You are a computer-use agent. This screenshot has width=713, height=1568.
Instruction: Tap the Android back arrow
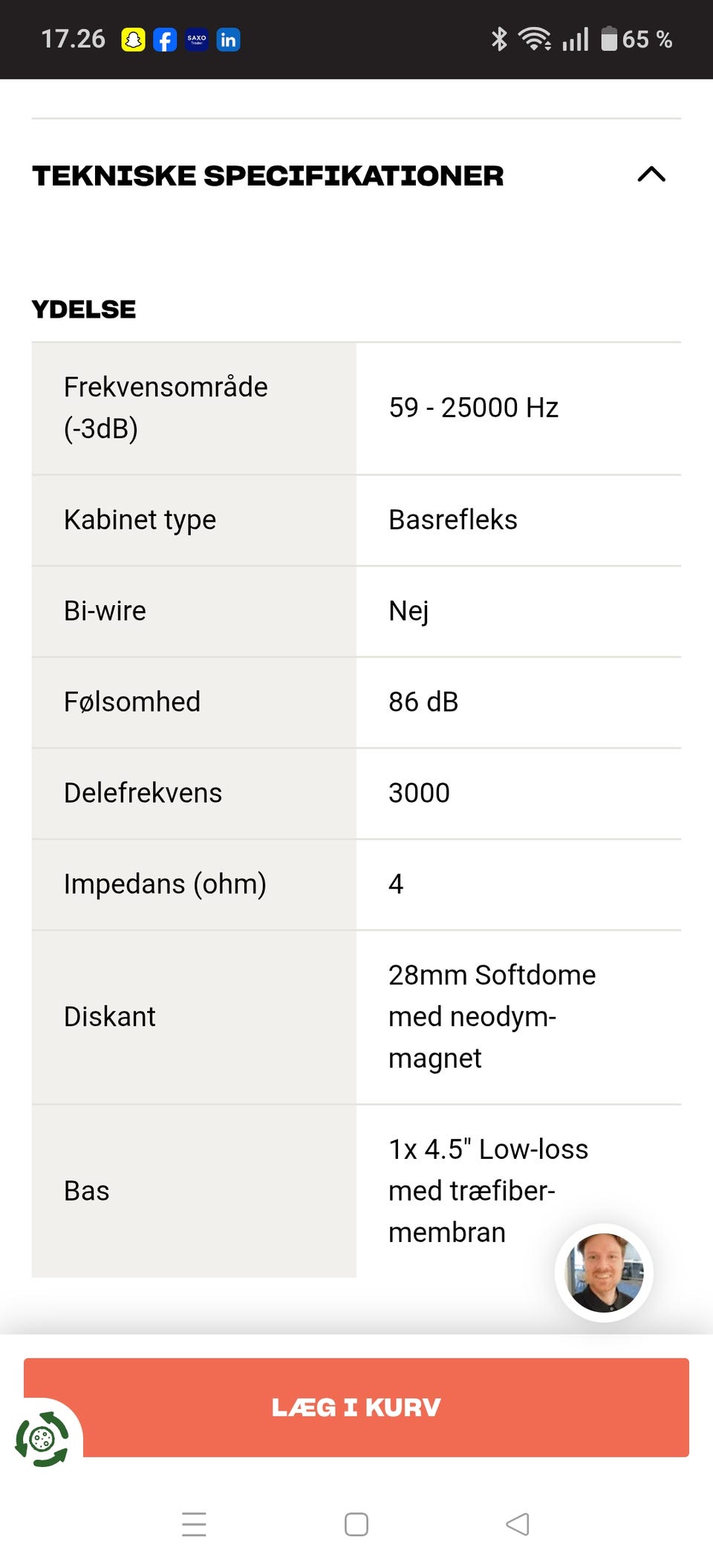[x=518, y=1523]
